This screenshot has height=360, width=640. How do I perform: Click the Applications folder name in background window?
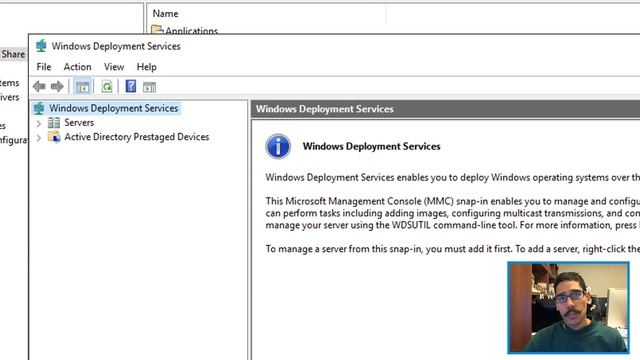point(191,30)
